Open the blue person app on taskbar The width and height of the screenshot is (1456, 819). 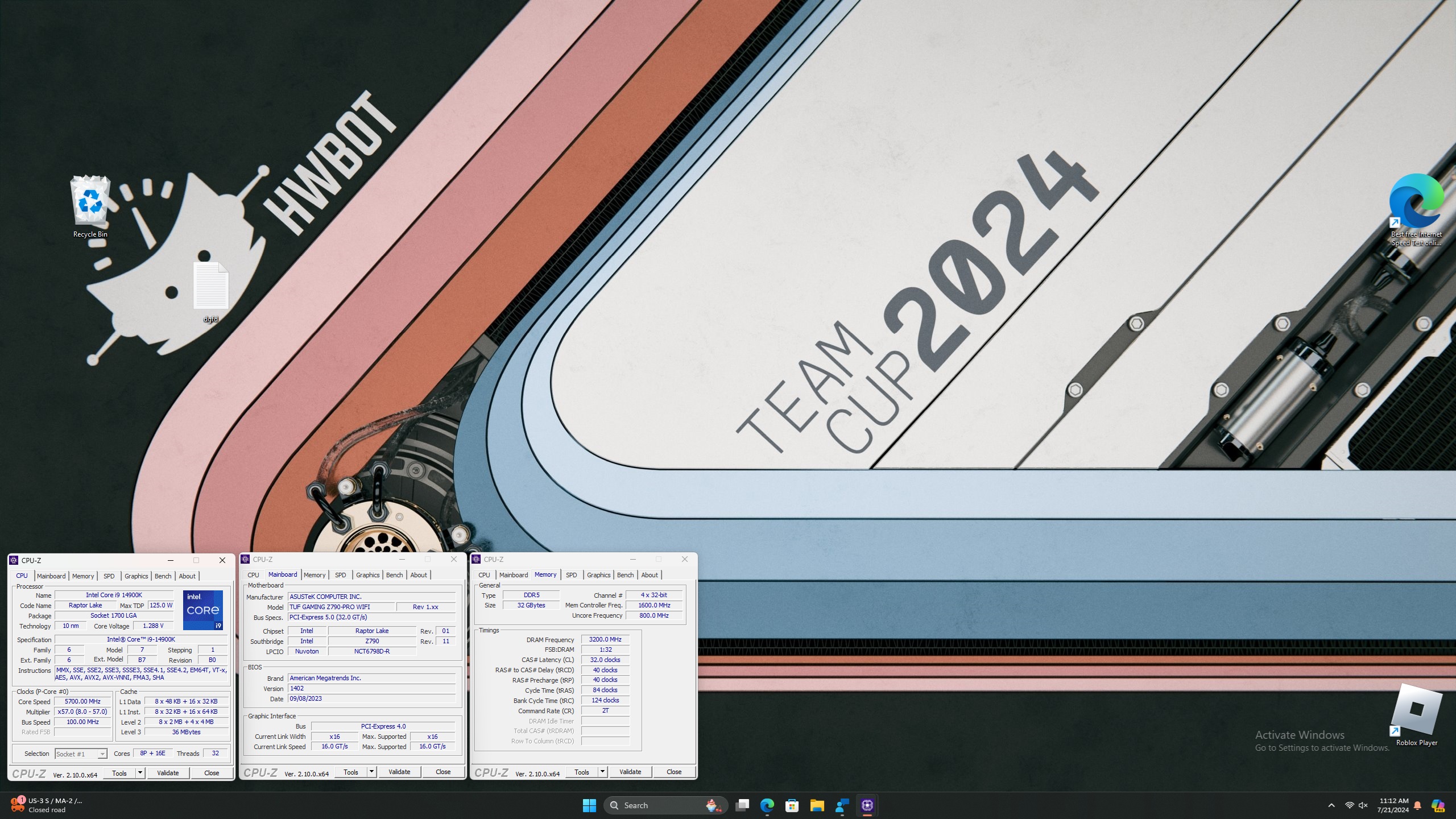[x=842, y=805]
